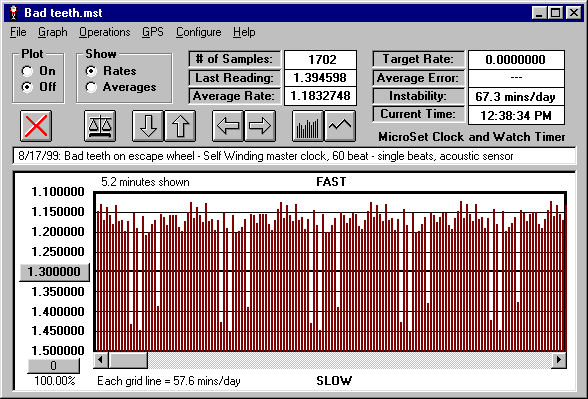This screenshot has height=399, width=588.
Task: Click the balance scales icon button
Action: pyautogui.click(x=100, y=126)
